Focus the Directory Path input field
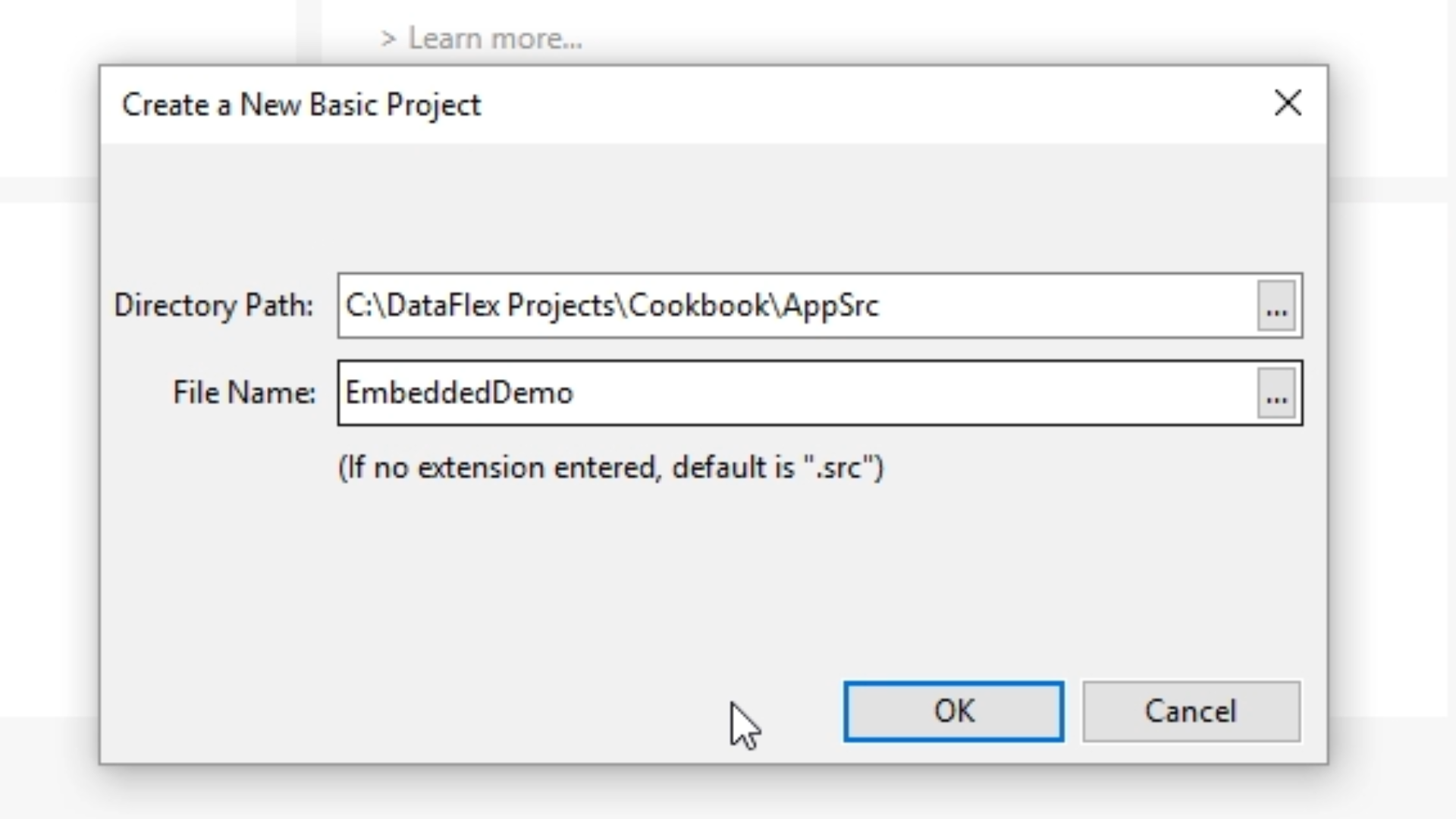The height and width of the screenshot is (819, 1456). [1062, 306]
